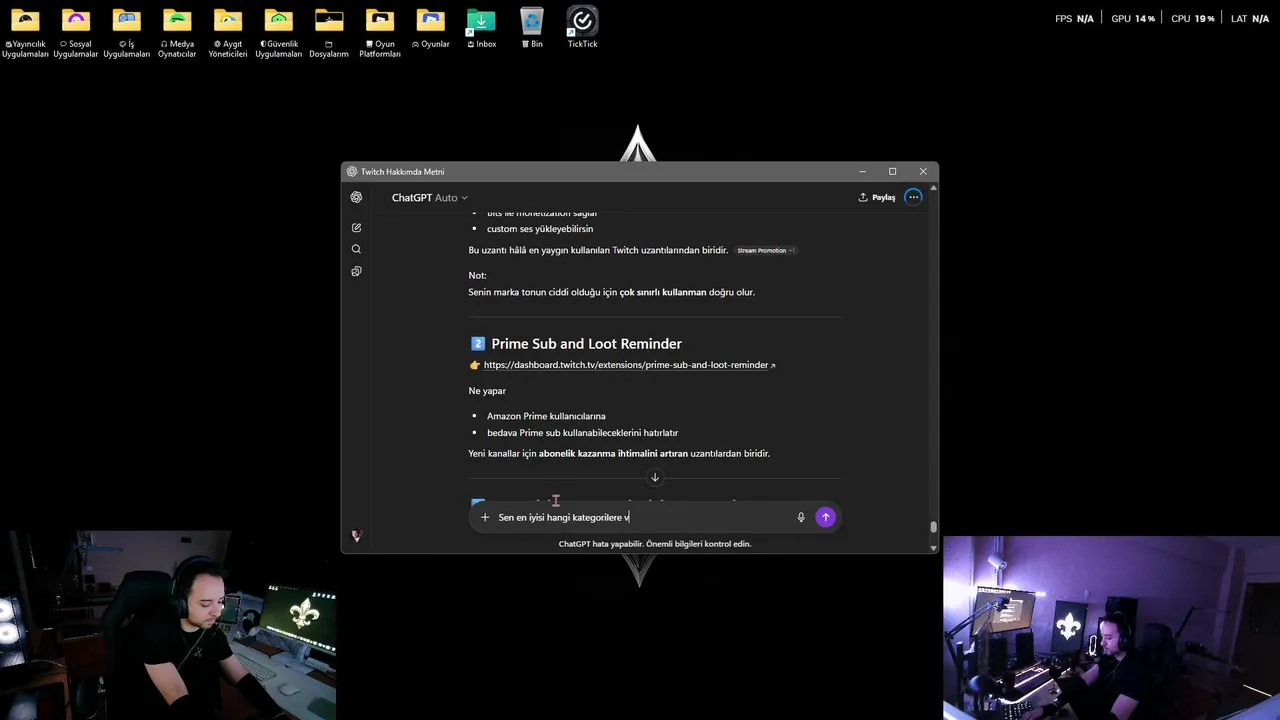The width and height of the screenshot is (1280, 720).
Task: Jump to bottom with down arrow
Action: pos(655,477)
